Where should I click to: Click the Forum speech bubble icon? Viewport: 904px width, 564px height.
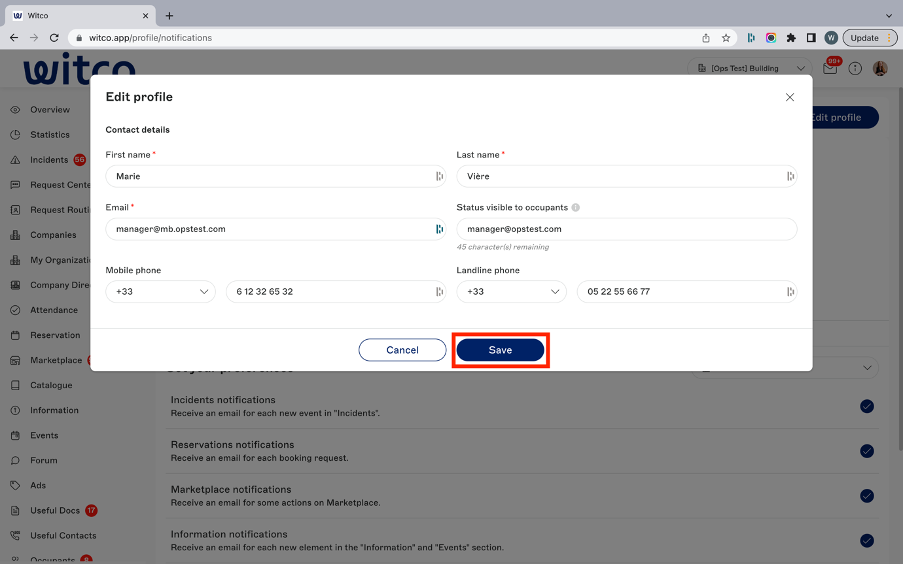click(x=16, y=460)
